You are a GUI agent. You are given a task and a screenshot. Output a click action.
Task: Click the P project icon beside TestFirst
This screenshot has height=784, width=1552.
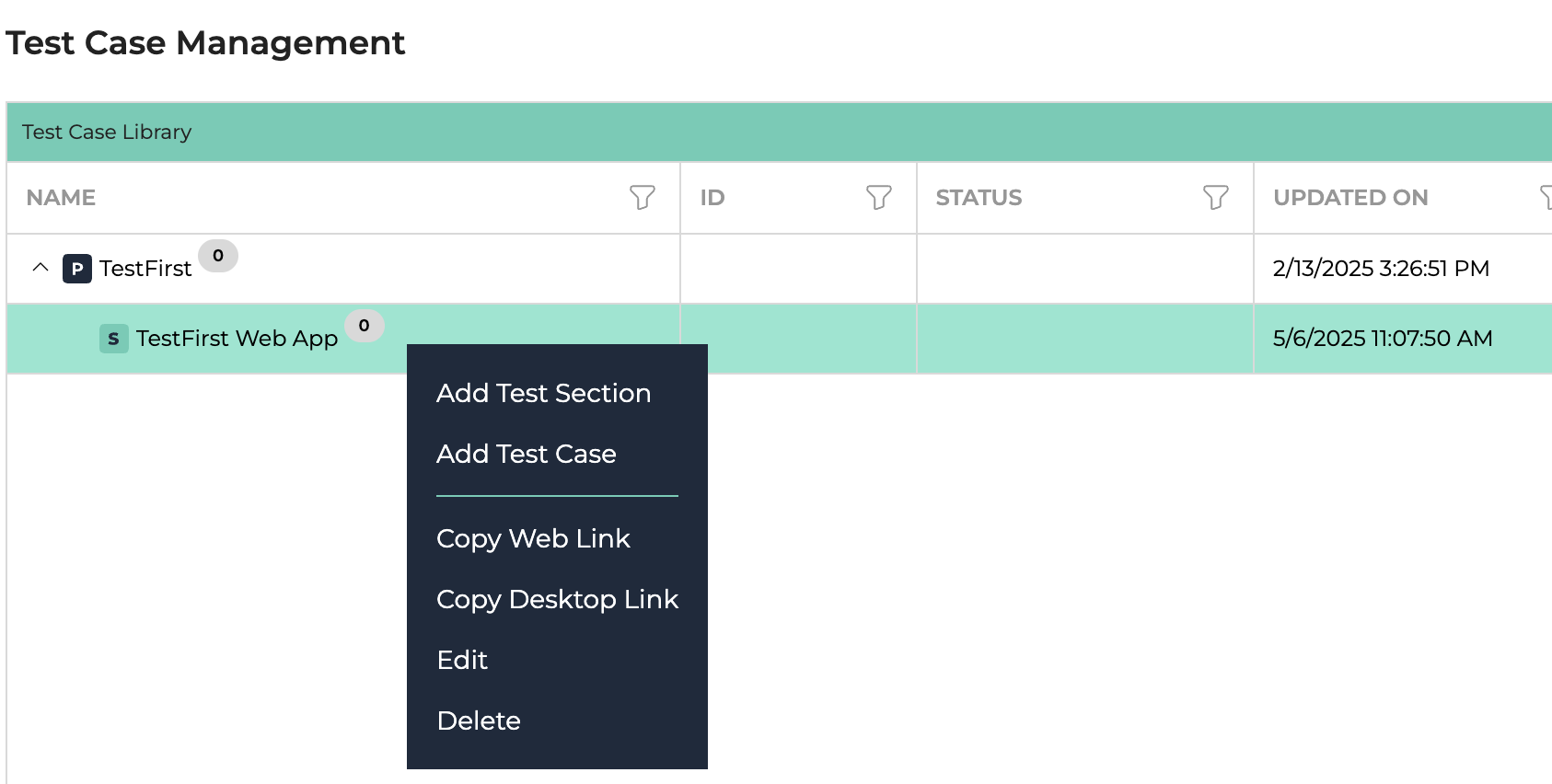click(77, 269)
